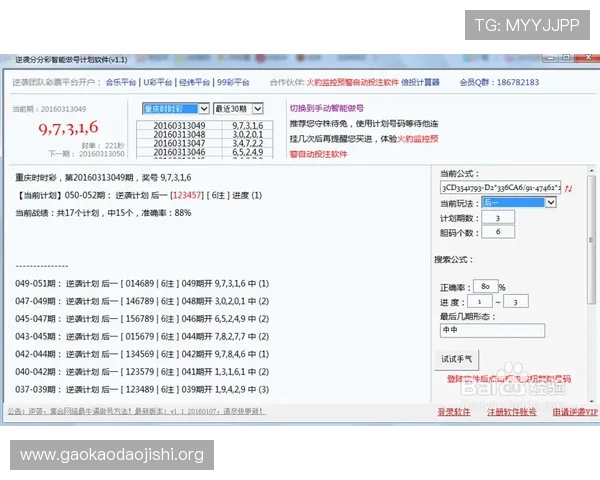Open the U彩平台 link

[158, 82]
